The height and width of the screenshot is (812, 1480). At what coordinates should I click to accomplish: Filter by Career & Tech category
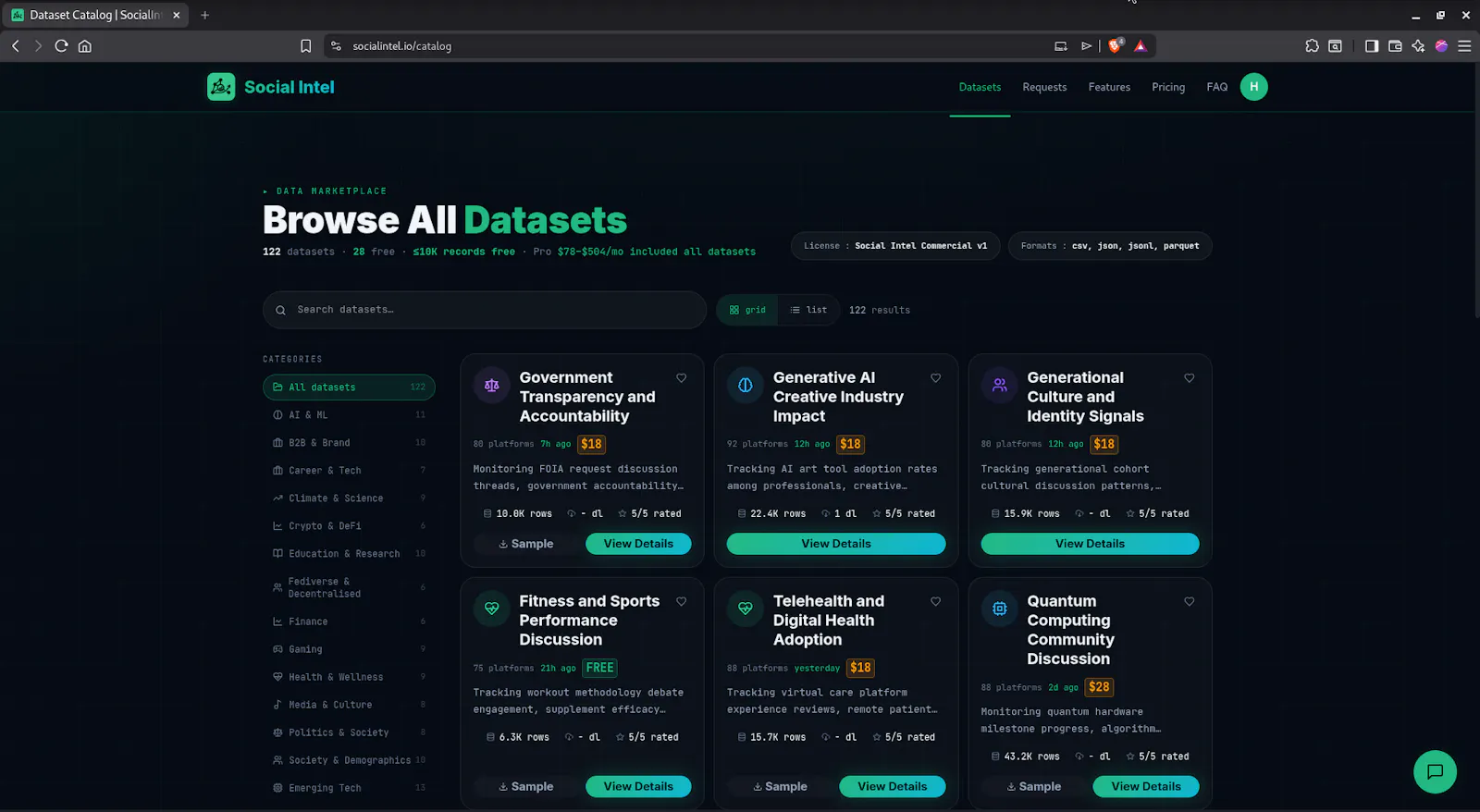(x=349, y=471)
